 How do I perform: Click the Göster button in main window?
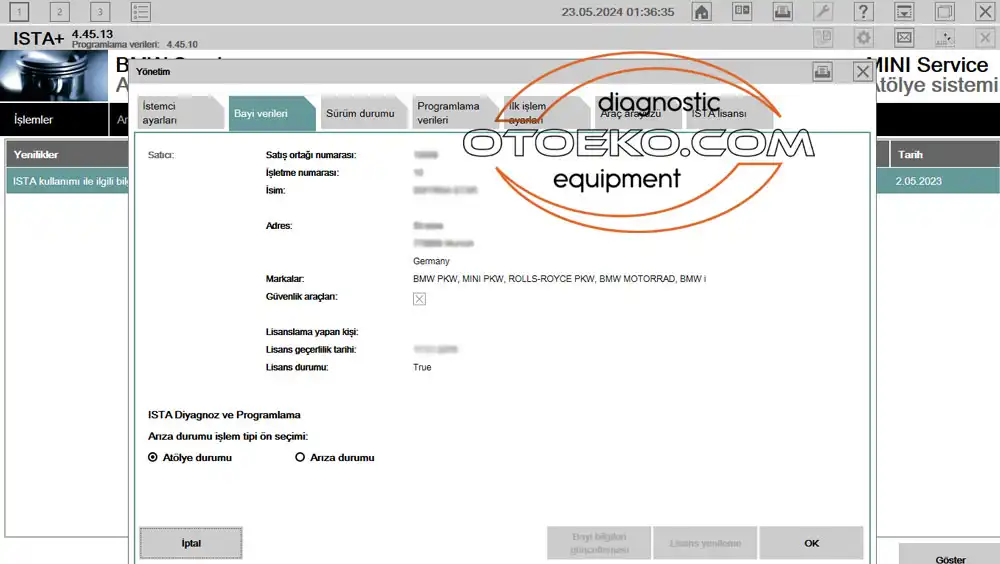click(950, 555)
